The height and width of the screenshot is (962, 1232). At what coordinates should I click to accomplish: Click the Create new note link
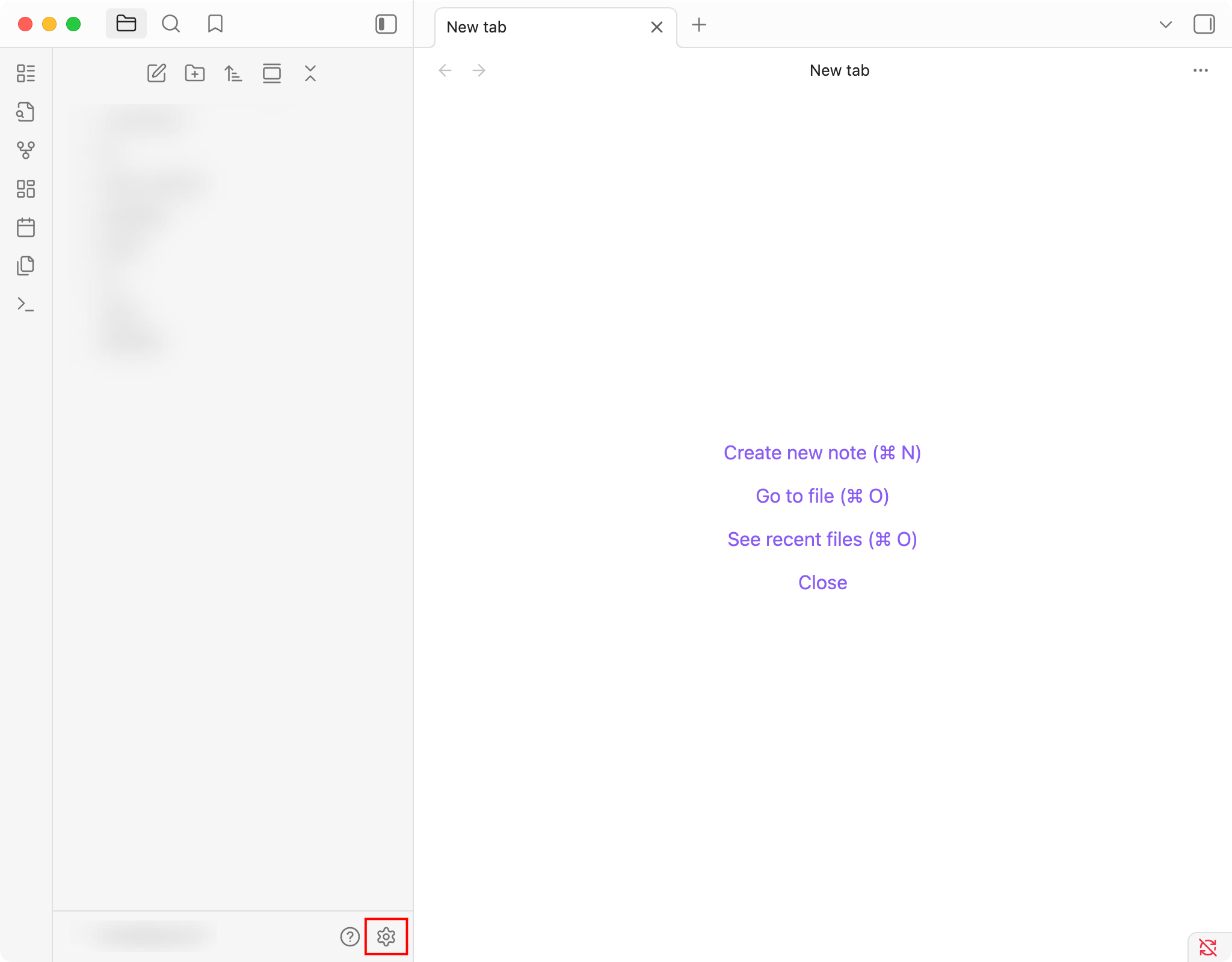point(822,453)
